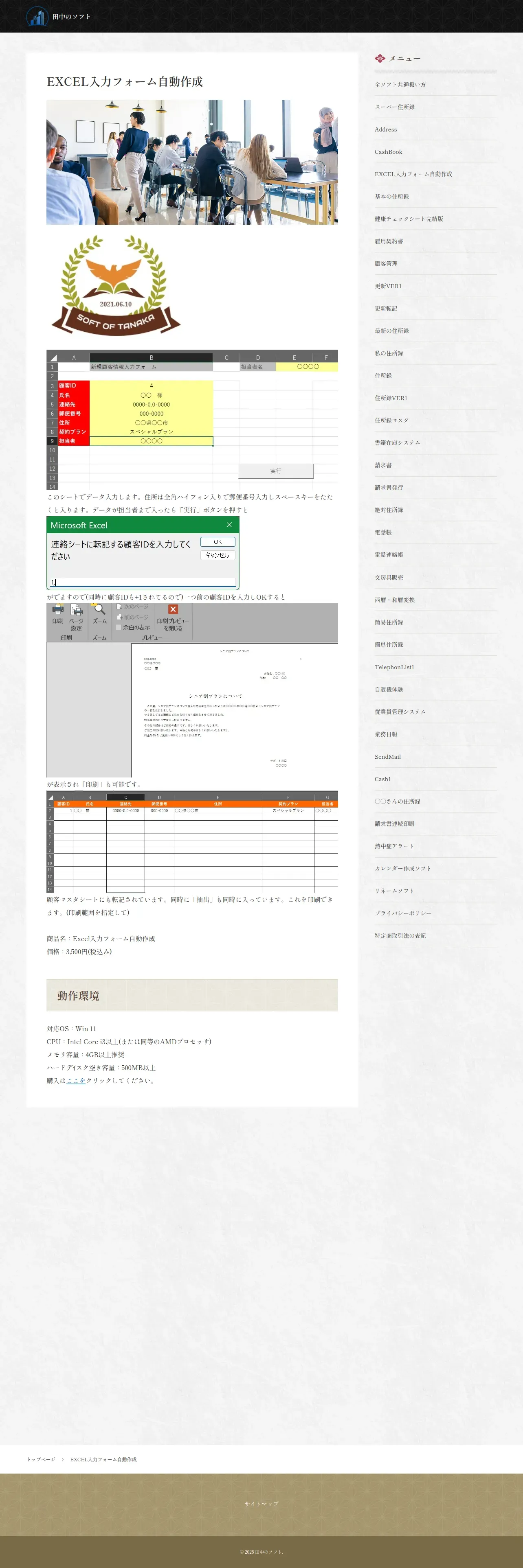Click the ここを purchase link

76,1080
